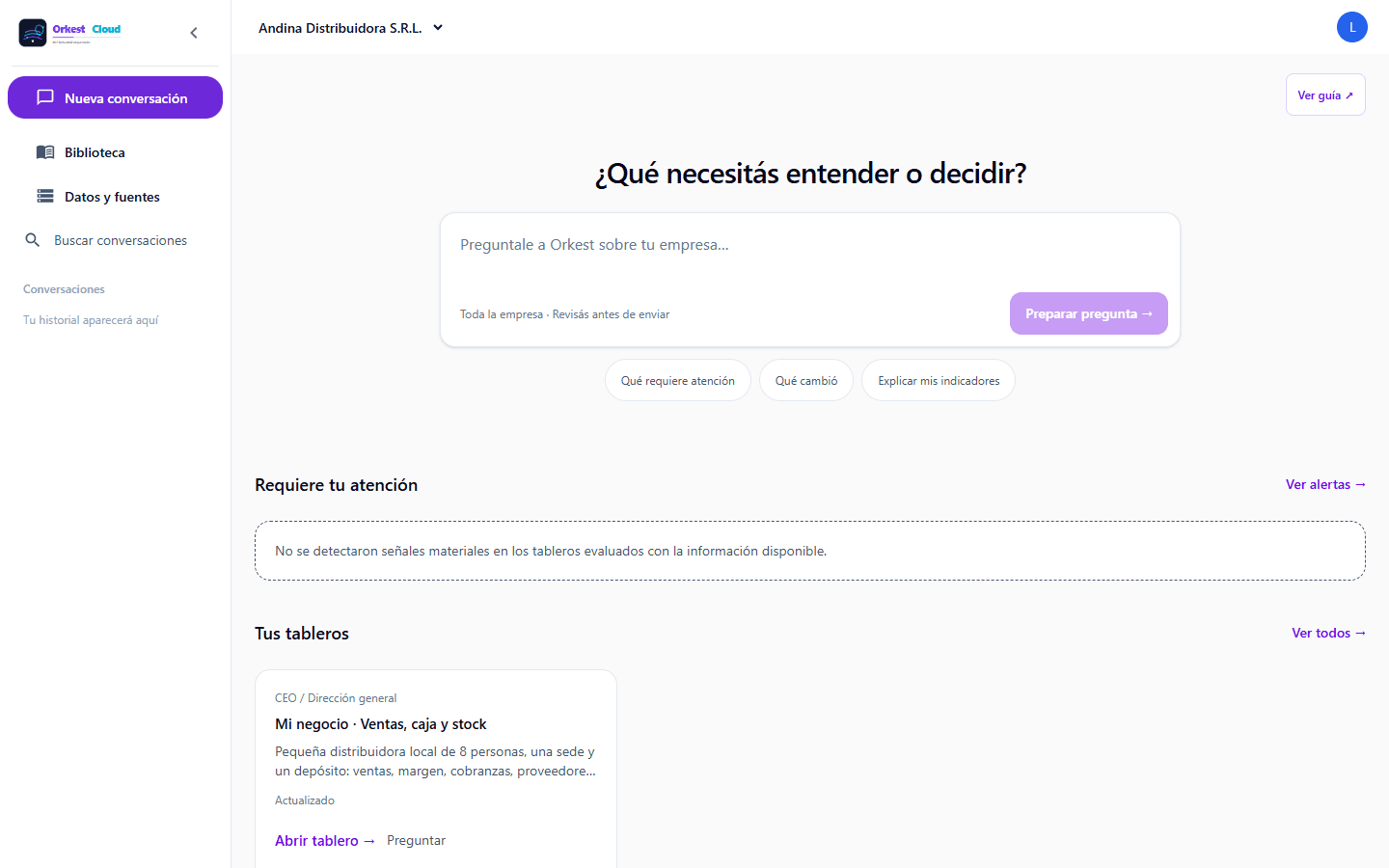Click into the Preguntale a Orkest input field
This screenshot has height=868, width=1389.
coord(810,245)
